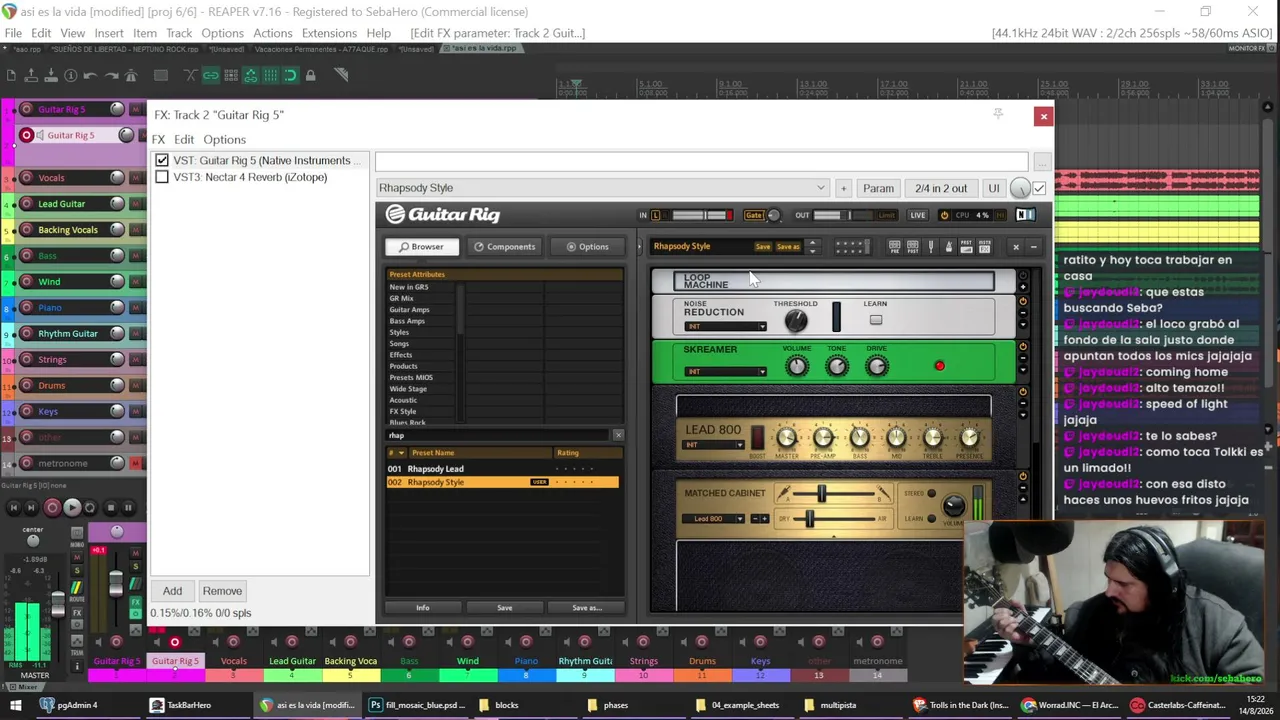This screenshot has height=720, width=1280.
Task: Open the Options menu in FX window
Action: pos(224,140)
